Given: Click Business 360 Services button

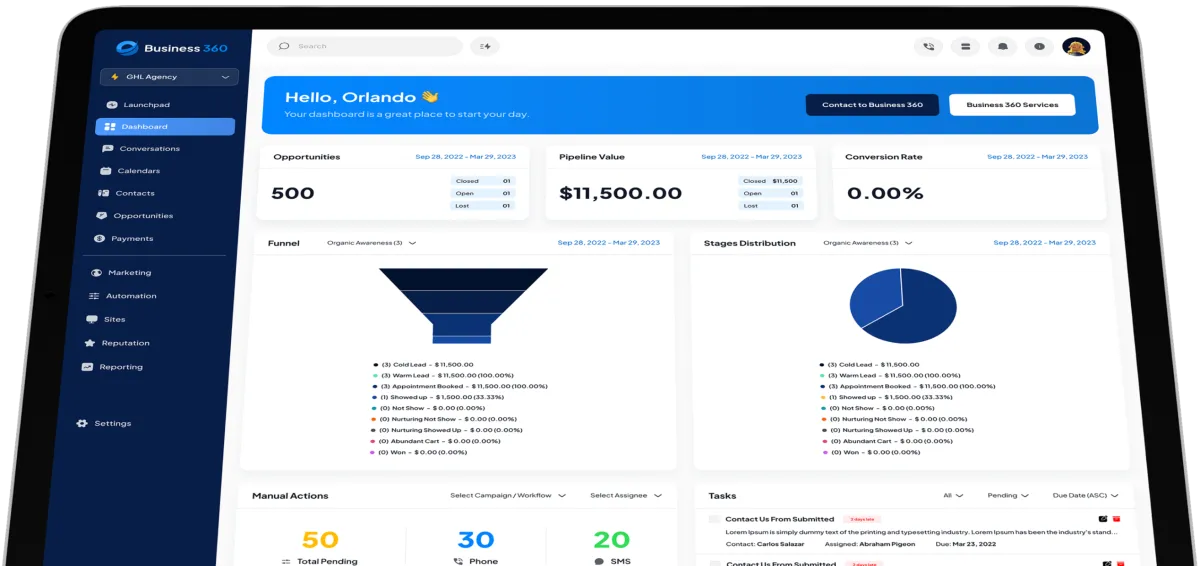Looking at the screenshot, I should (x=1012, y=105).
